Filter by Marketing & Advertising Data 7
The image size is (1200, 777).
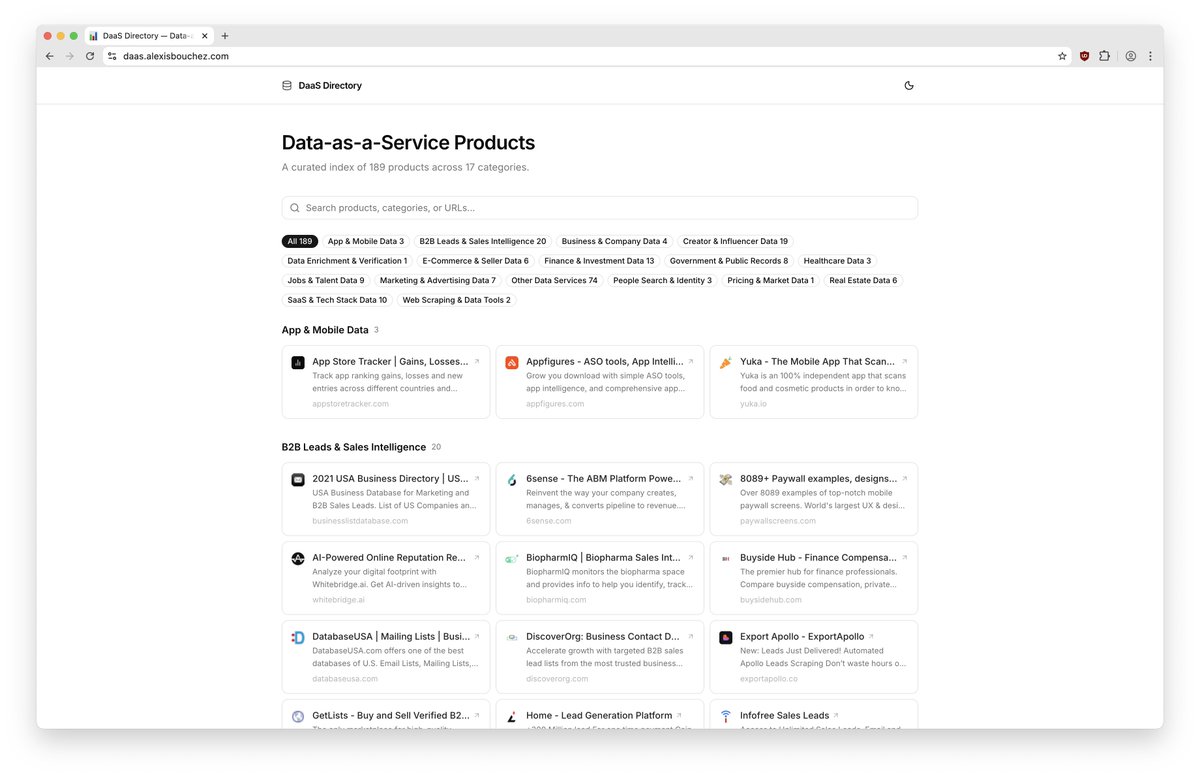click(438, 281)
